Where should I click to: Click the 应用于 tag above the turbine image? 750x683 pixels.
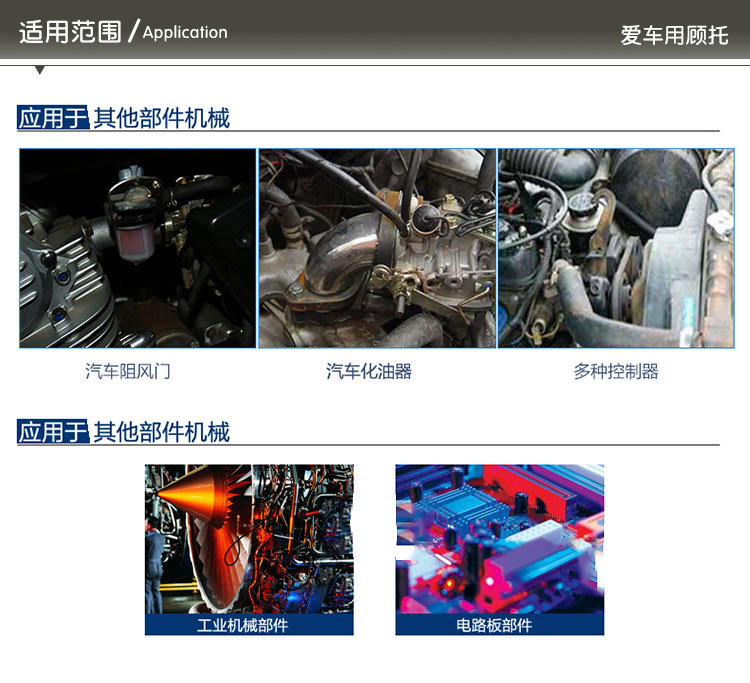click(53, 432)
